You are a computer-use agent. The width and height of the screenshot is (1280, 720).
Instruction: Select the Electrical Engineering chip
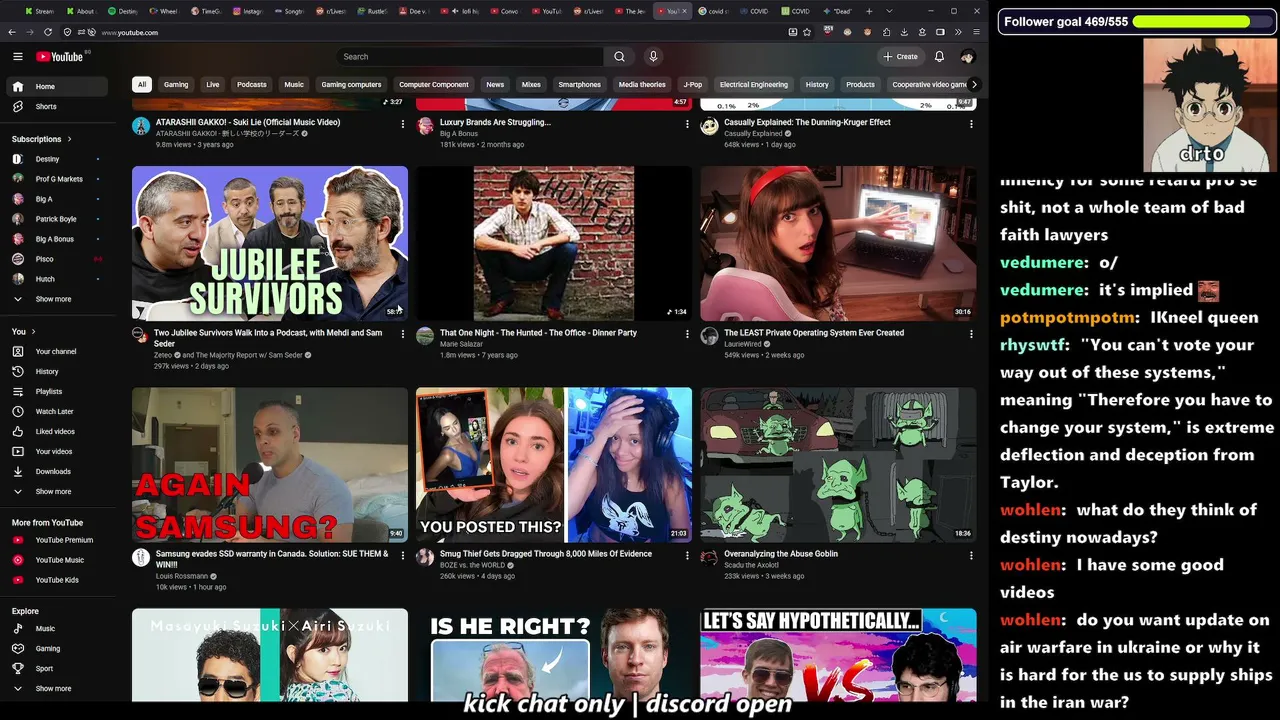[754, 85]
